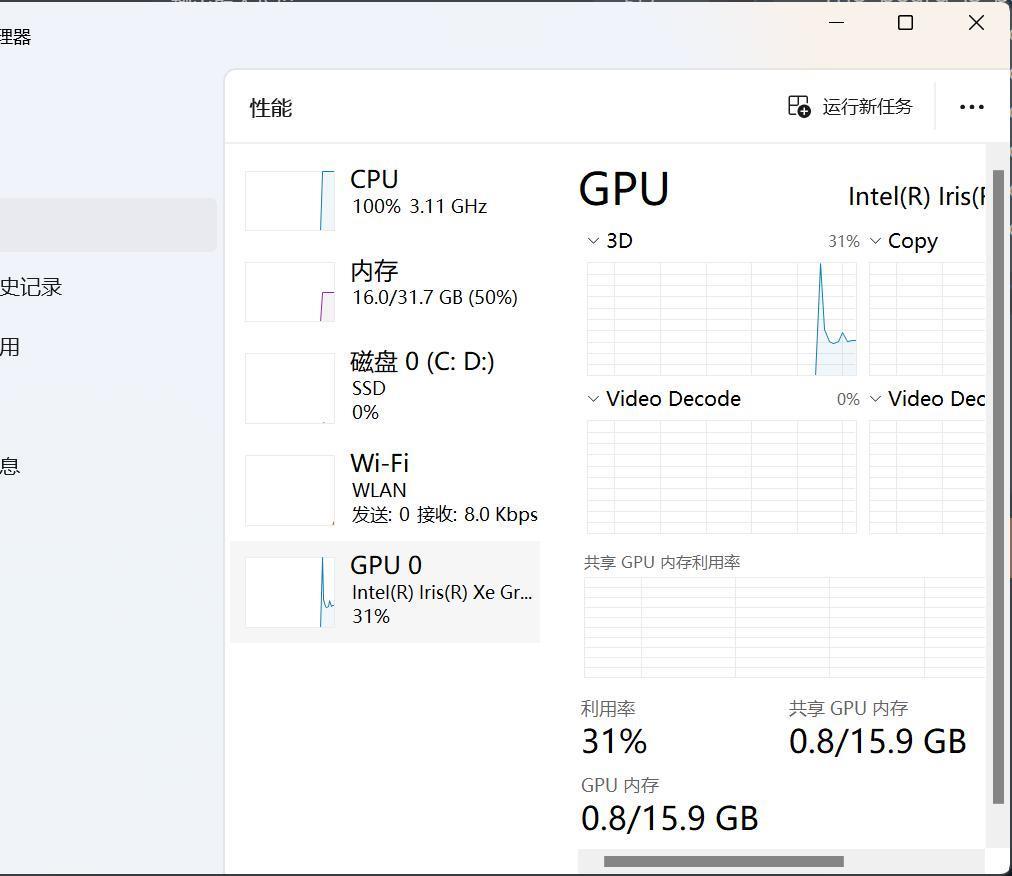Click the 运行新任务 button
This screenshot has width=1012, height=876.
click(x=866, y=106)
